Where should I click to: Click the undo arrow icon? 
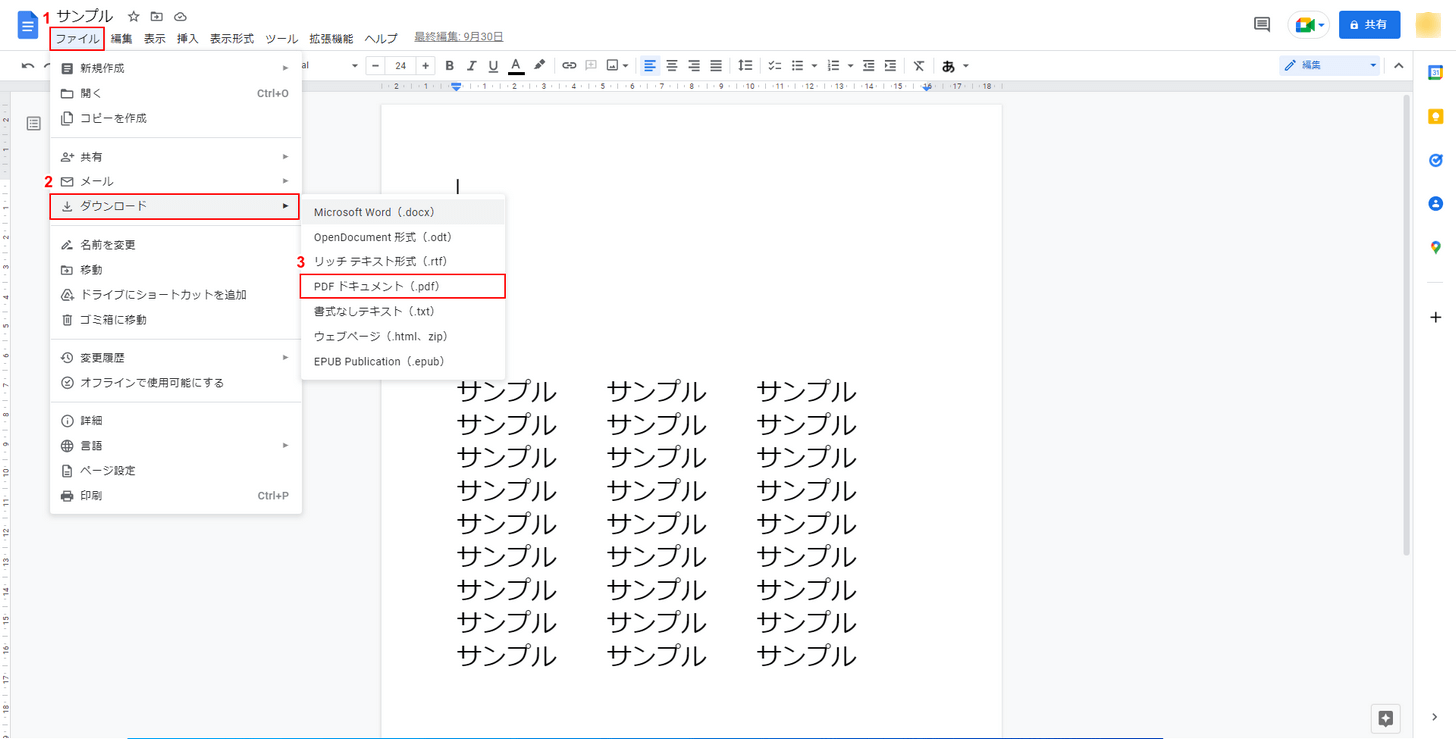coord(28,66)
